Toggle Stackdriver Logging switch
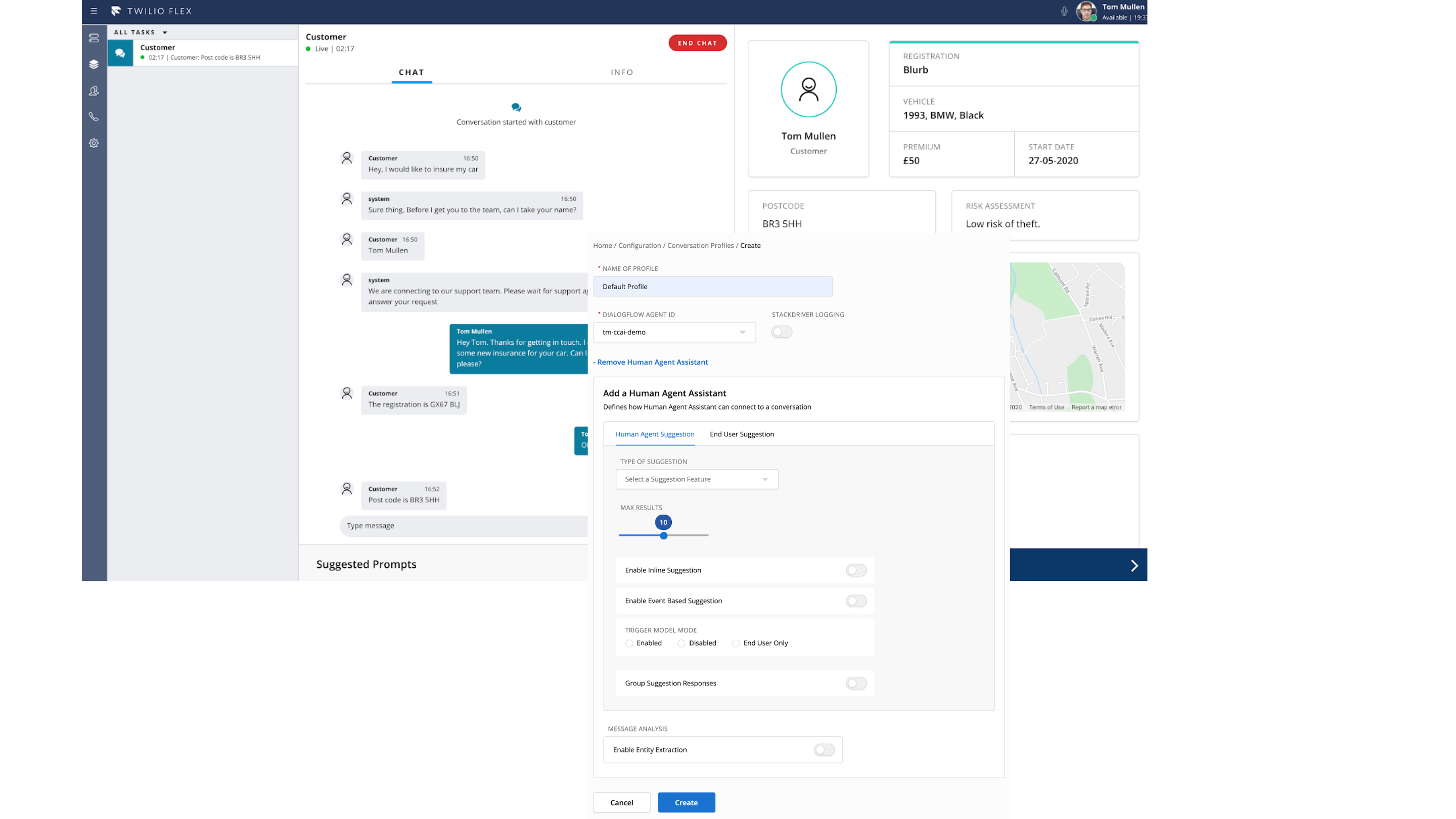The height and width of the screenshot is (819, 1456). 782,332
